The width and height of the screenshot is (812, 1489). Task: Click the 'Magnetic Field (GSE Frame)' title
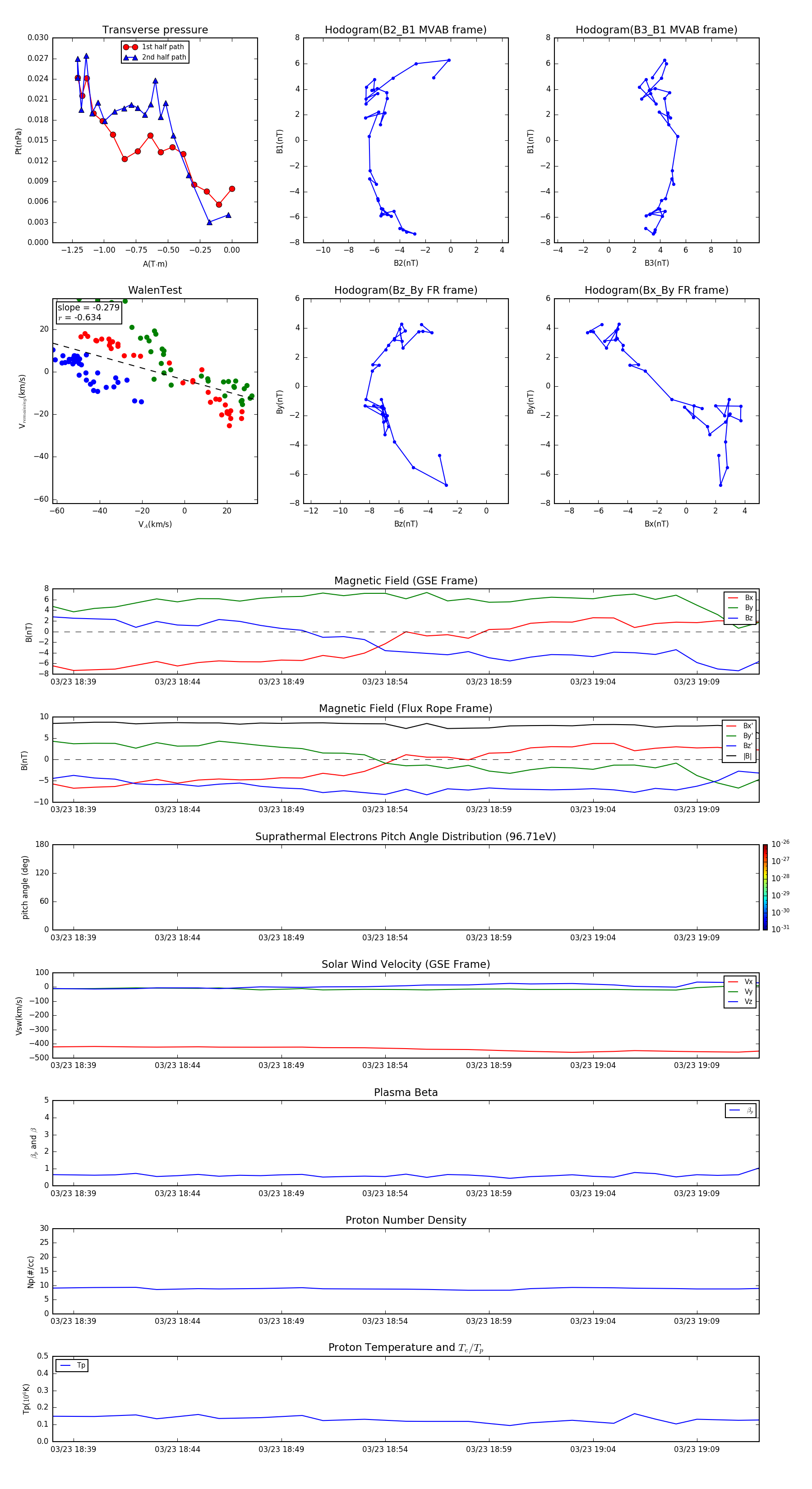[x=406, y=581]
